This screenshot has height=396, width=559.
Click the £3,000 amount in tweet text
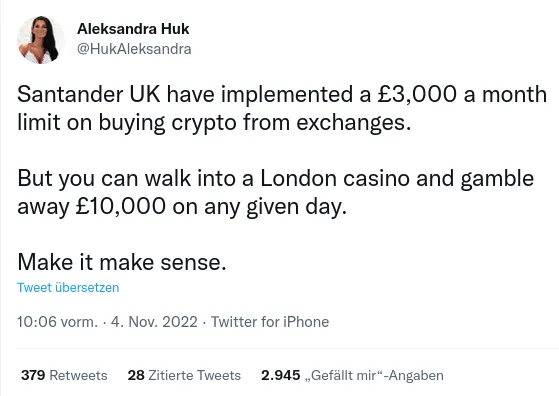(417, 95)
